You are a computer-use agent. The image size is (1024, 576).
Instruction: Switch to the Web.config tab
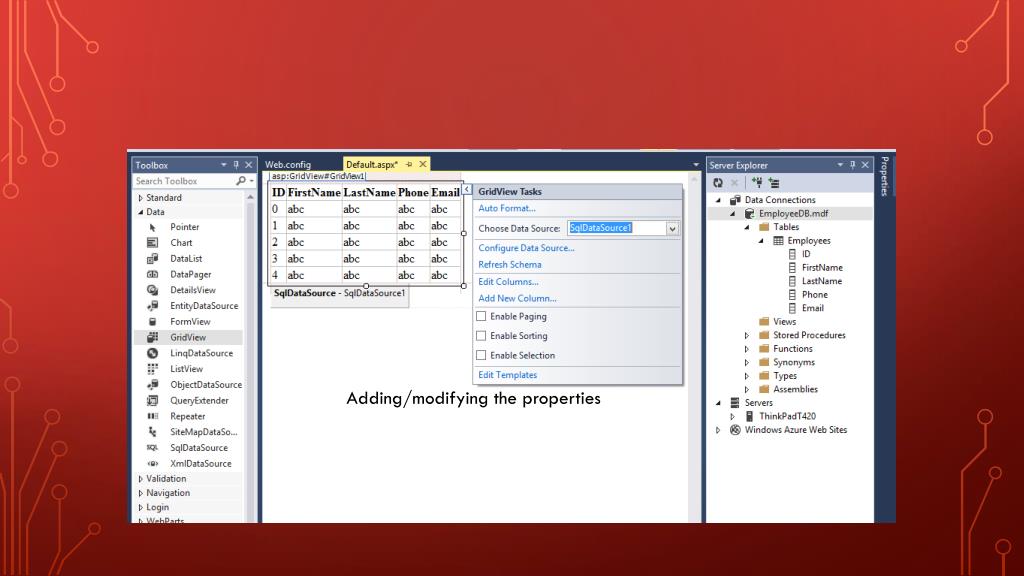[288, 165]
